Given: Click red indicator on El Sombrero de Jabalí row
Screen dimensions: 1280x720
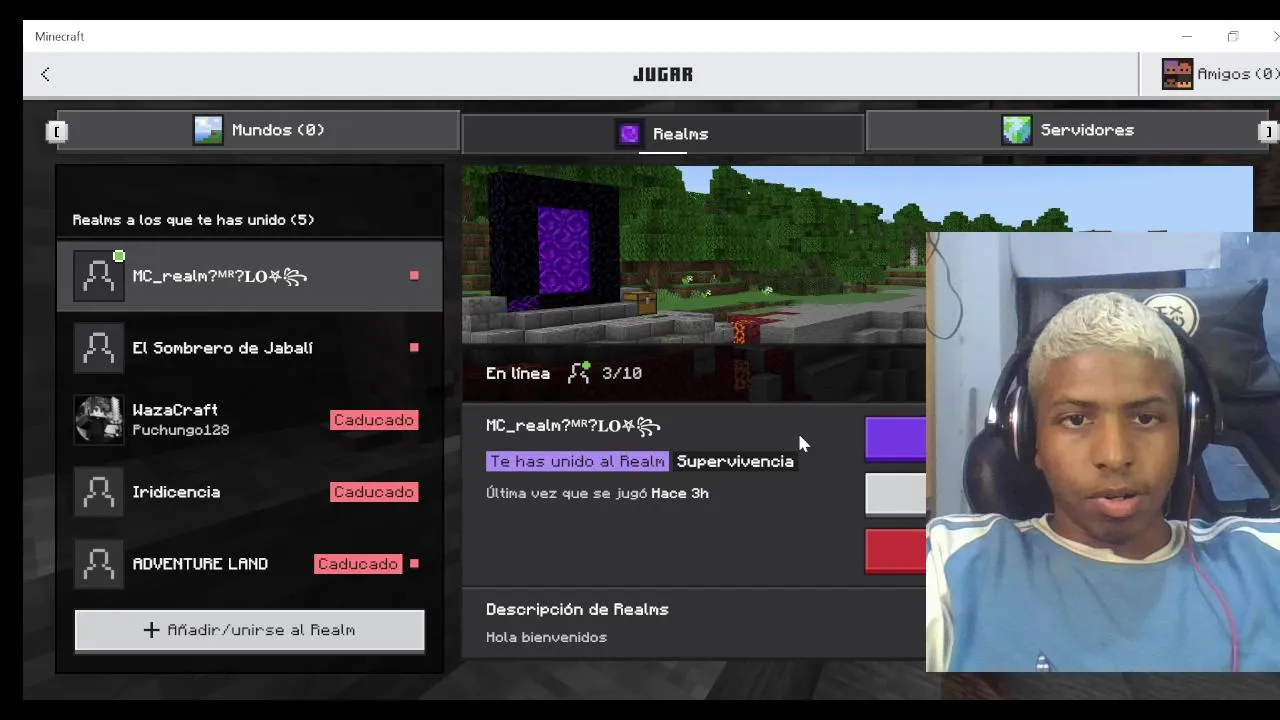Looking at the screenshot, I should [414, 348].
